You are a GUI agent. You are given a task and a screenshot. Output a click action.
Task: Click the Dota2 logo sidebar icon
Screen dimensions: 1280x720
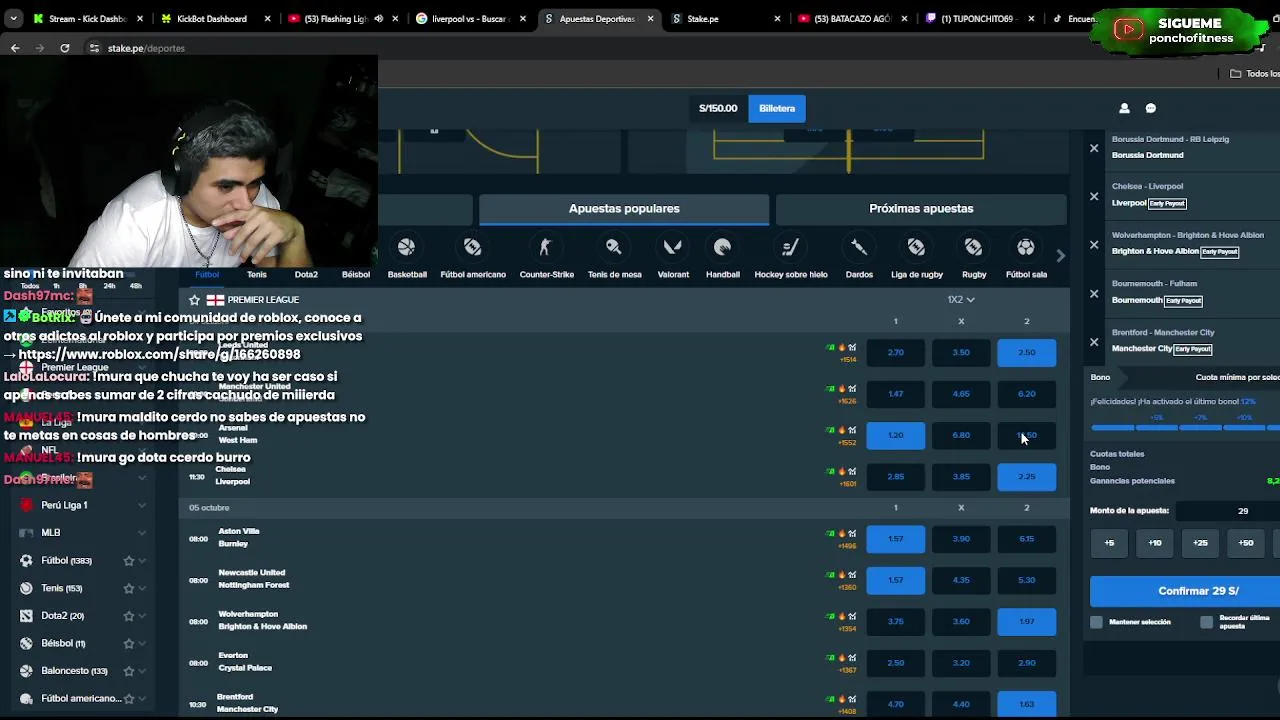pyautogui.click(x=26, y=616)
